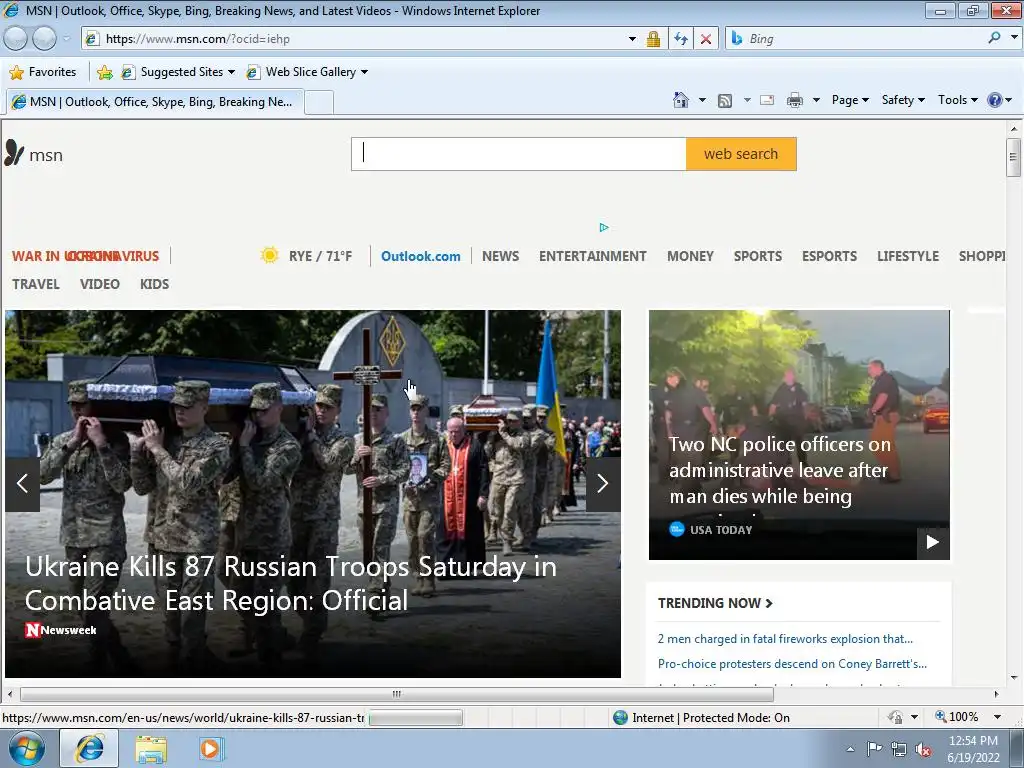This screenshot has height=768, width=1024.
Task: Open the search provider dropdown arrow
Action: 1014,38
